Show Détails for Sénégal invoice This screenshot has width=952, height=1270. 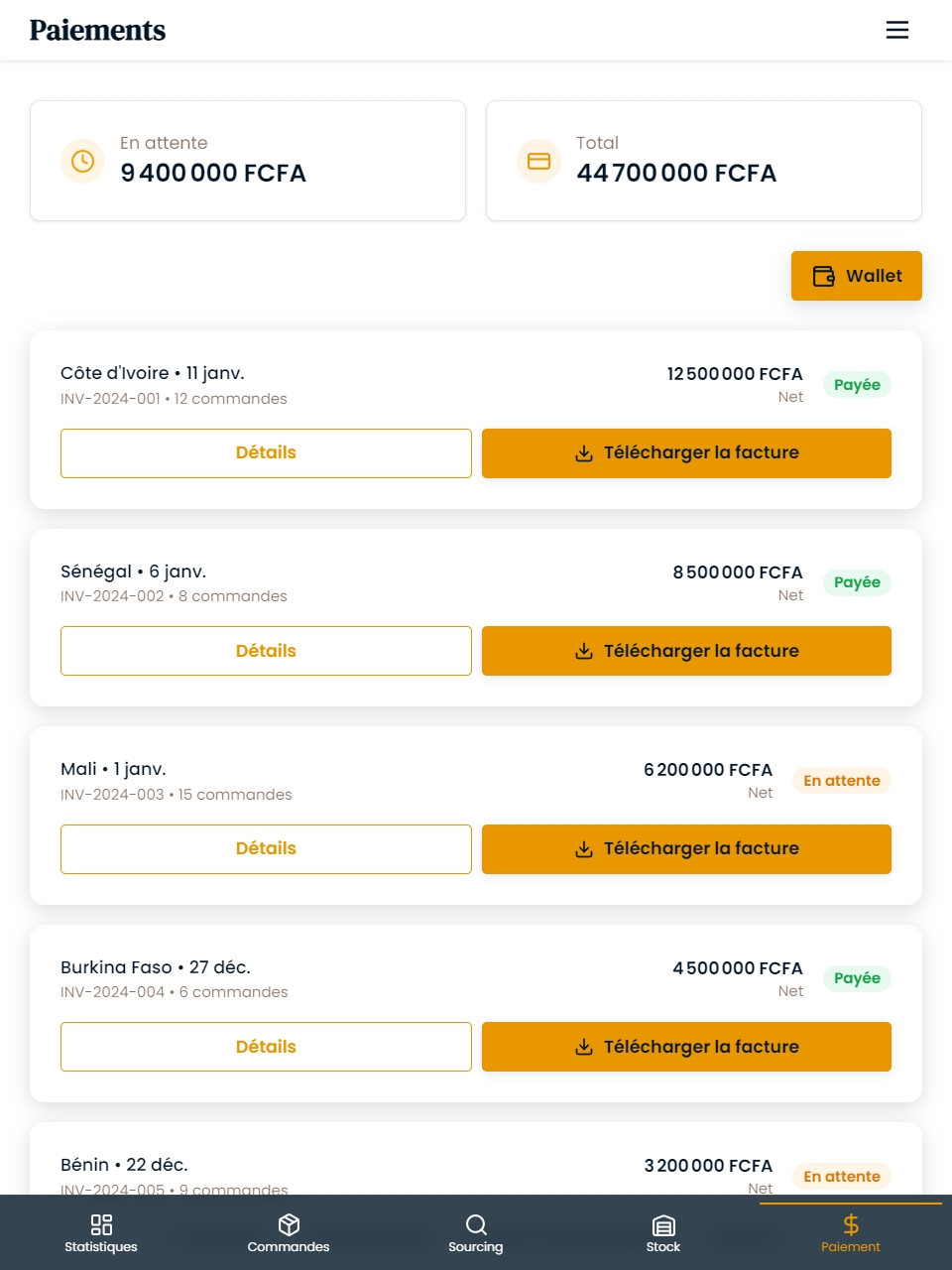point(266,651)
